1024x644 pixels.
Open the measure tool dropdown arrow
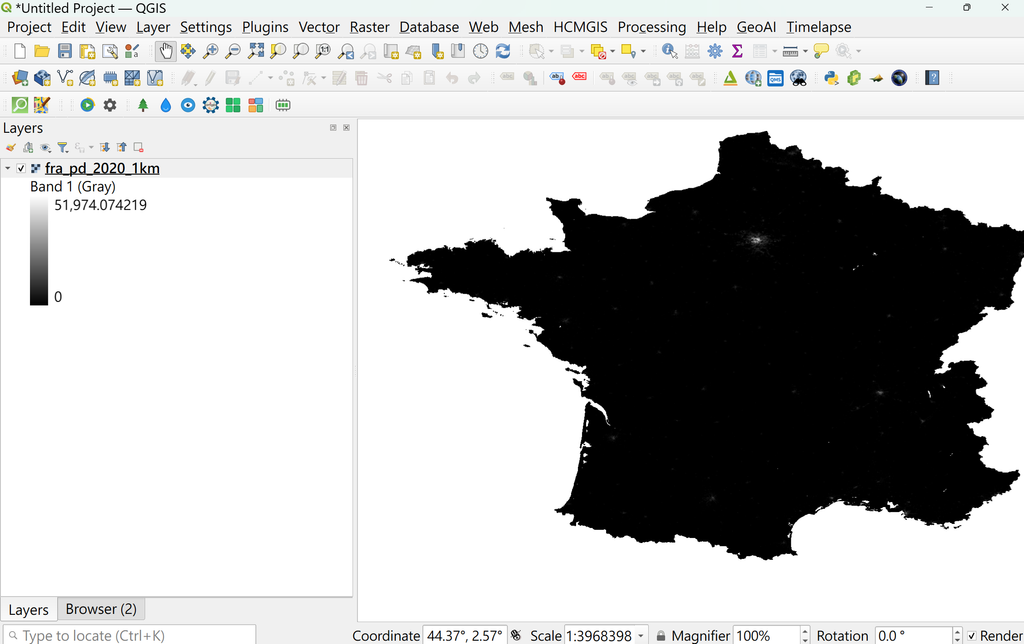805,51
